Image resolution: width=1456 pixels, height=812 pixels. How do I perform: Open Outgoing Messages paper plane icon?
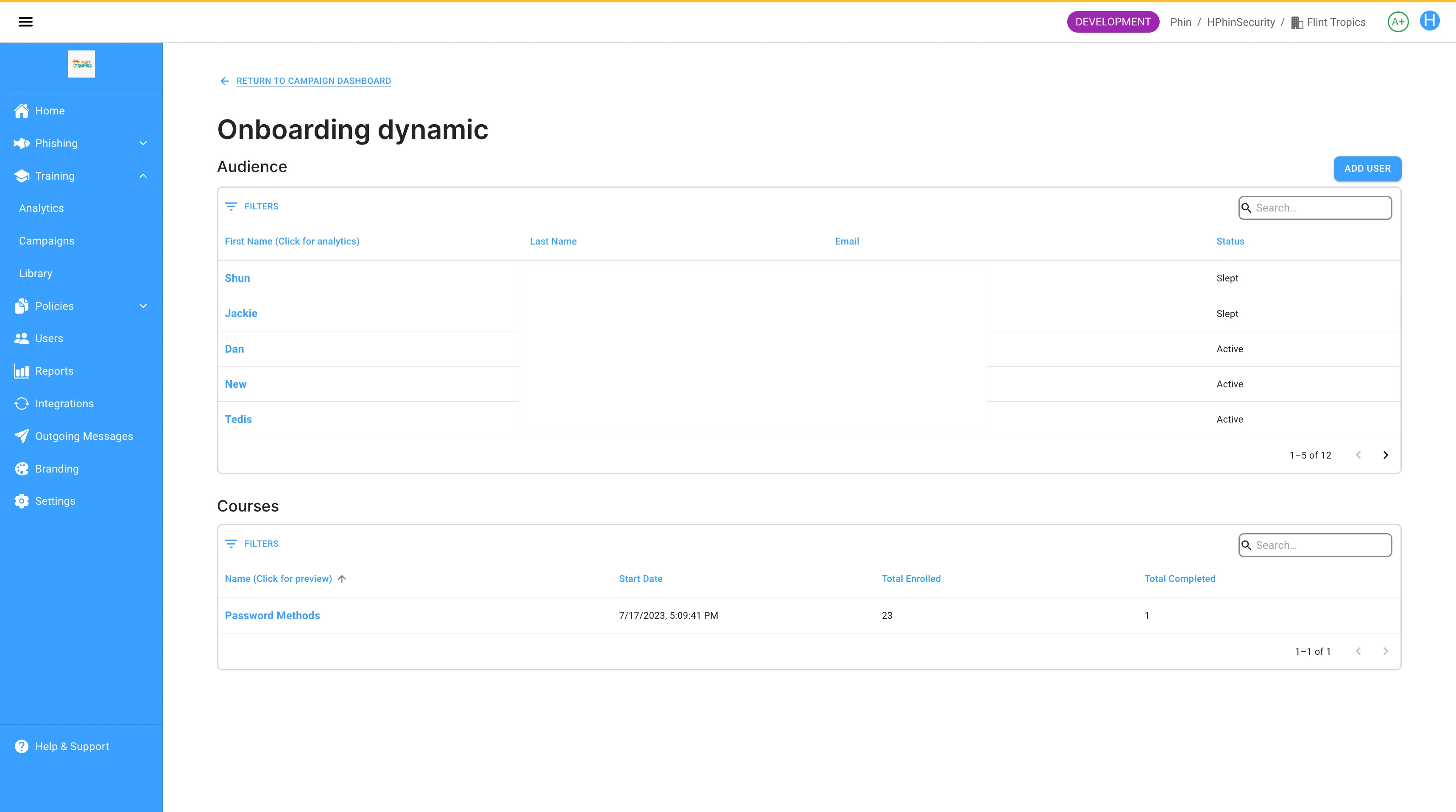pyautogui.click(x=22, y=436)
